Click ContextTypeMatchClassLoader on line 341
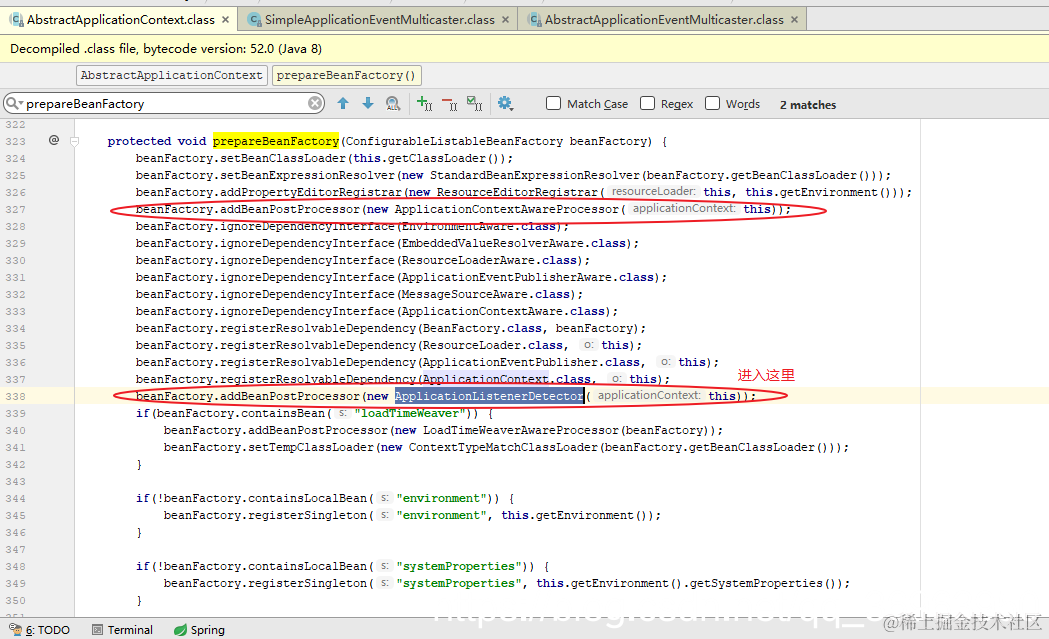 (x=503, y=448)
